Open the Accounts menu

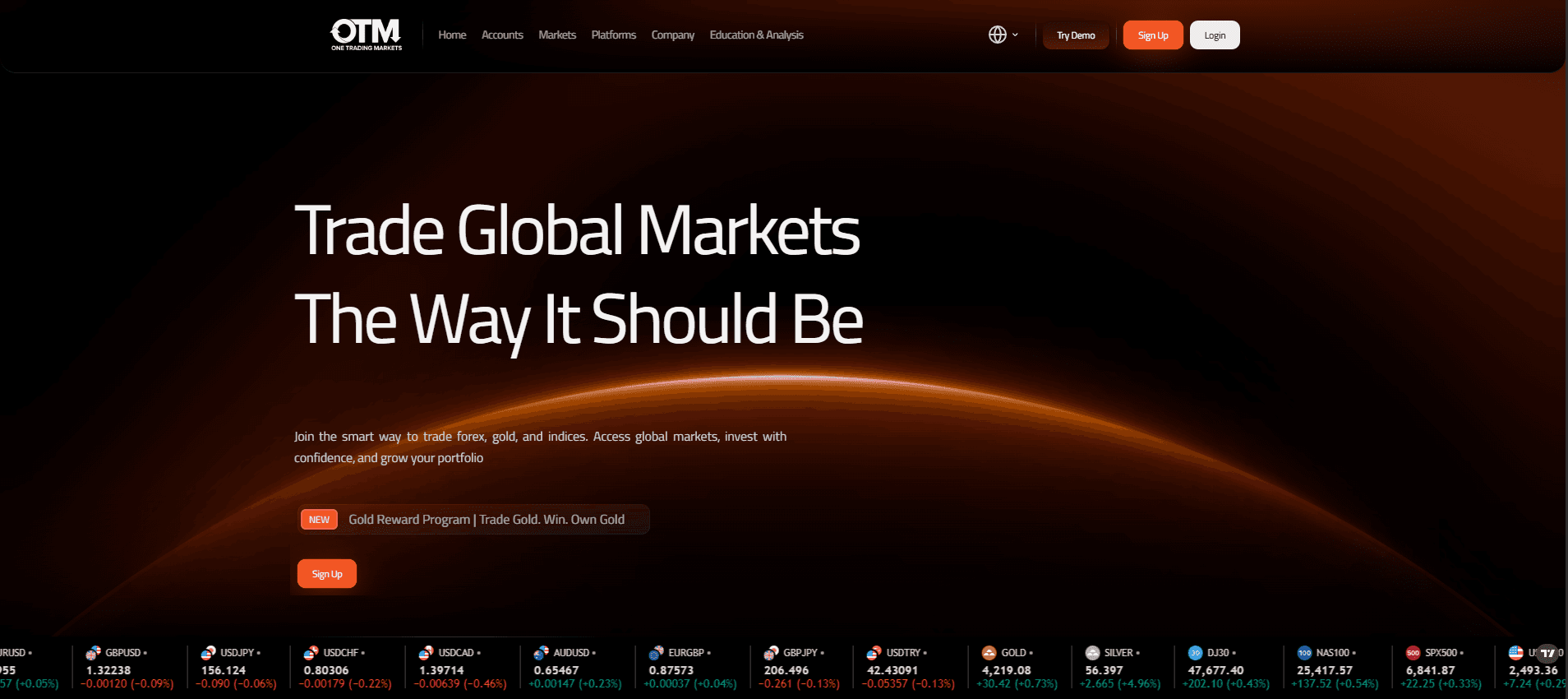tap(502, 35)
